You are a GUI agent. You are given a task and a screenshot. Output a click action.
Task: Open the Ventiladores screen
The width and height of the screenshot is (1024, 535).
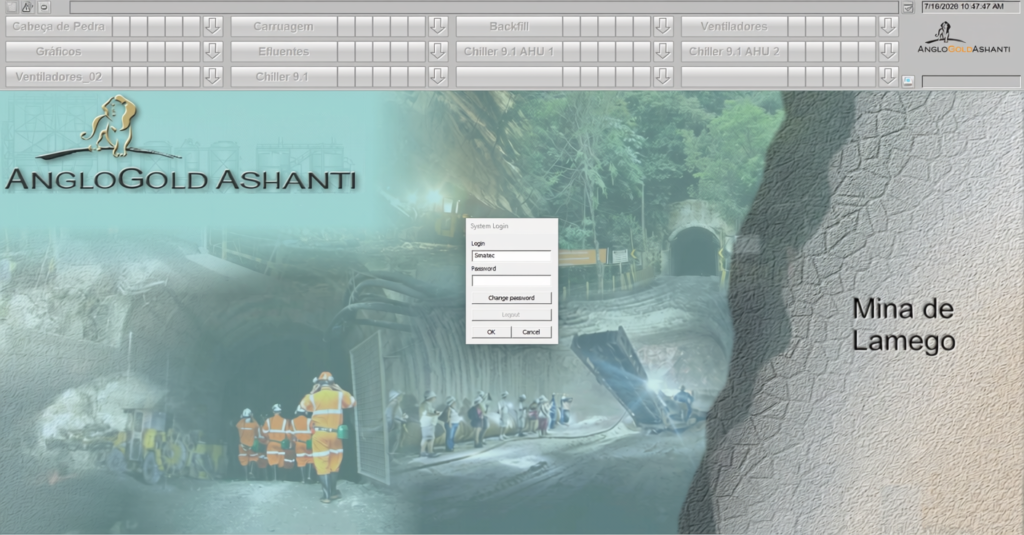pos(734,26)
